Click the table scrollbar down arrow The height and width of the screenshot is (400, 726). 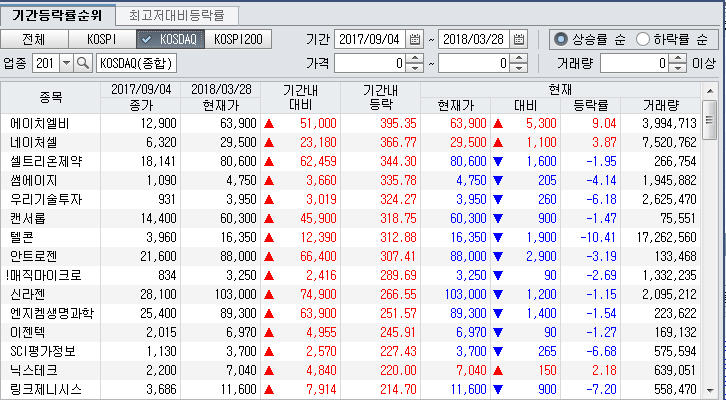tap(710, 391)
